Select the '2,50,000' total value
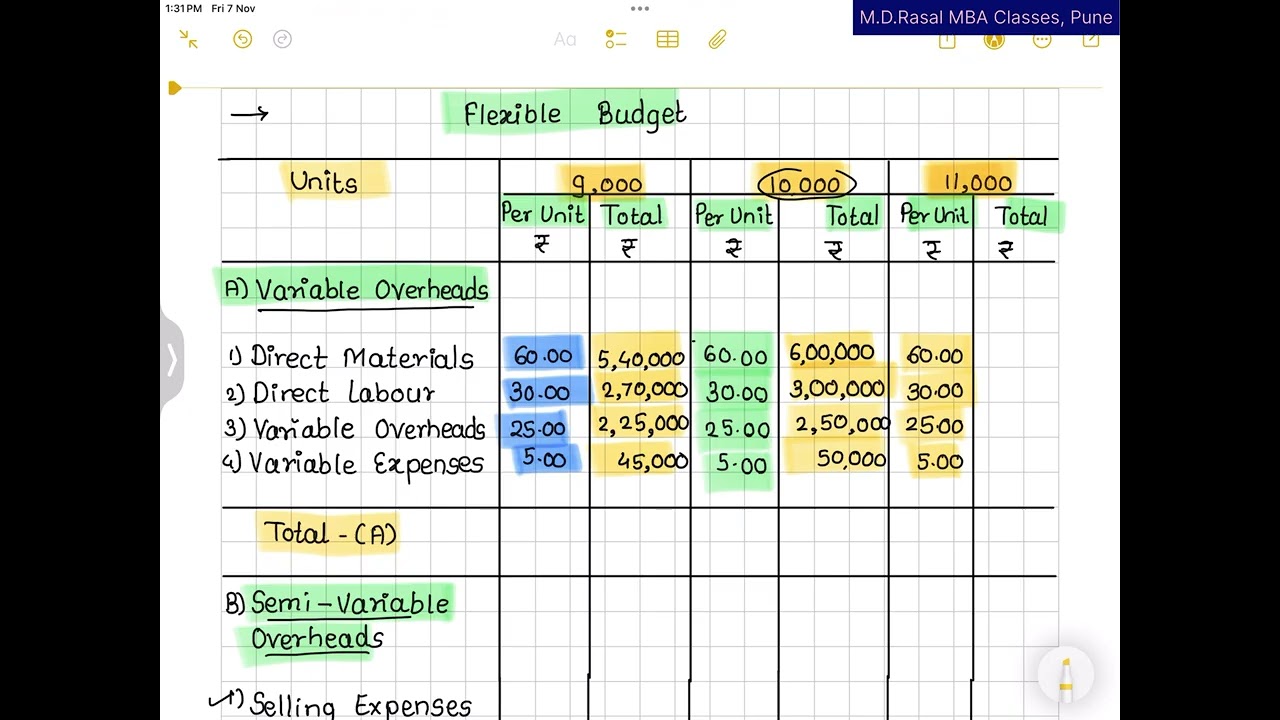 tap(842, 425)
